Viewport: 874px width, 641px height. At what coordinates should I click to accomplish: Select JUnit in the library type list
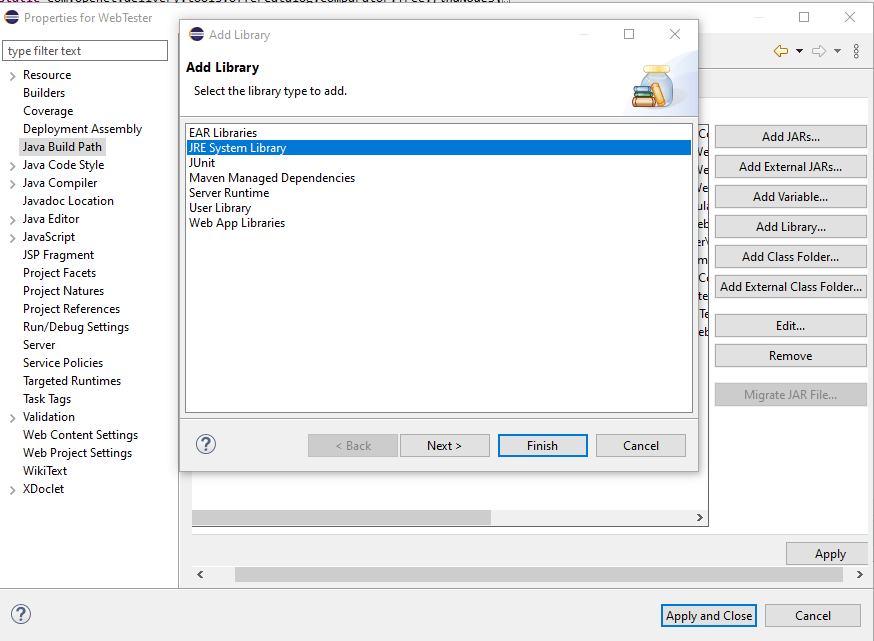[202, 162]
